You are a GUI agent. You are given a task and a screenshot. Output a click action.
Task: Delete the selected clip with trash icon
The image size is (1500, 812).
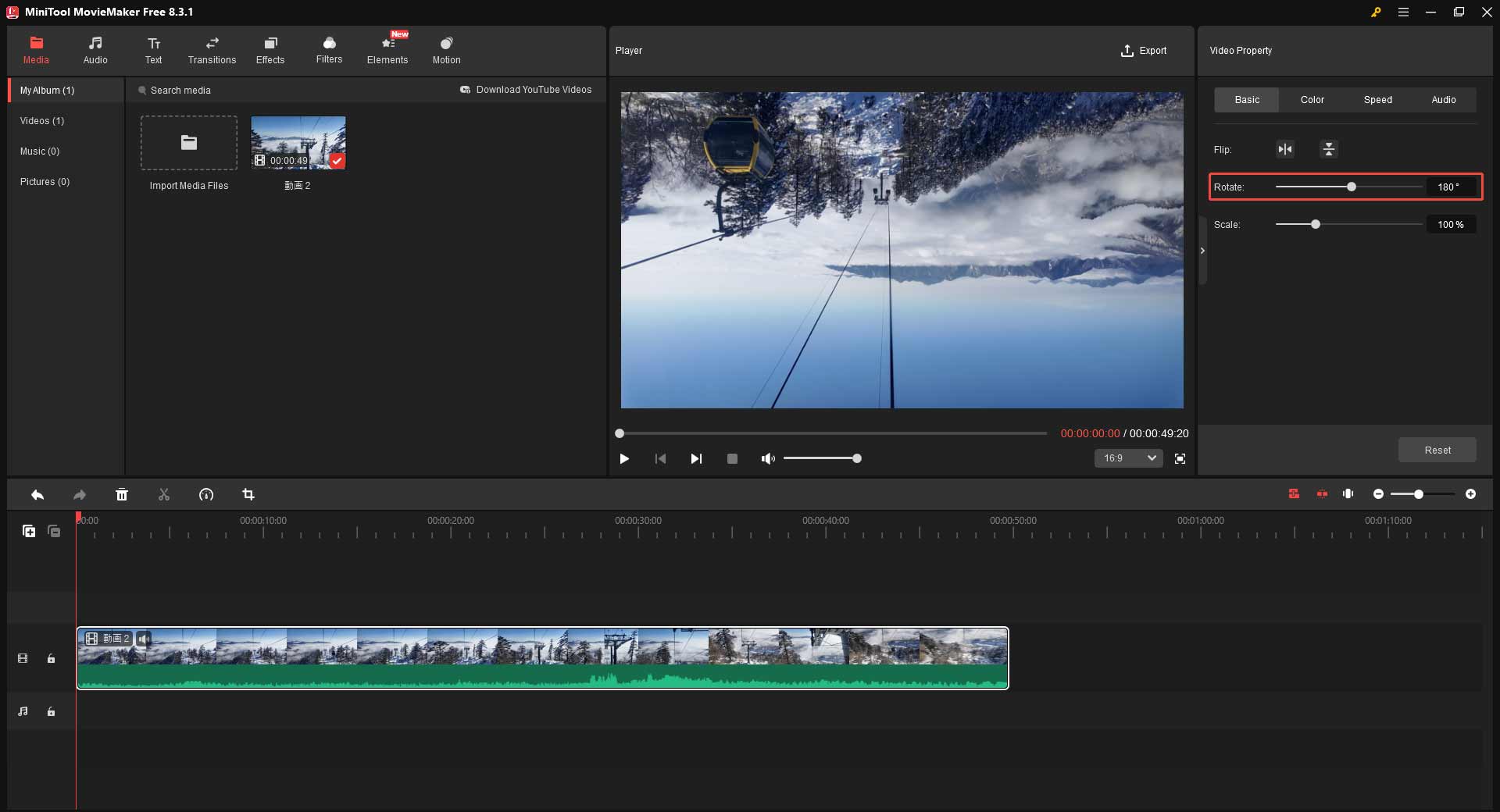click(x=122, y=494)
